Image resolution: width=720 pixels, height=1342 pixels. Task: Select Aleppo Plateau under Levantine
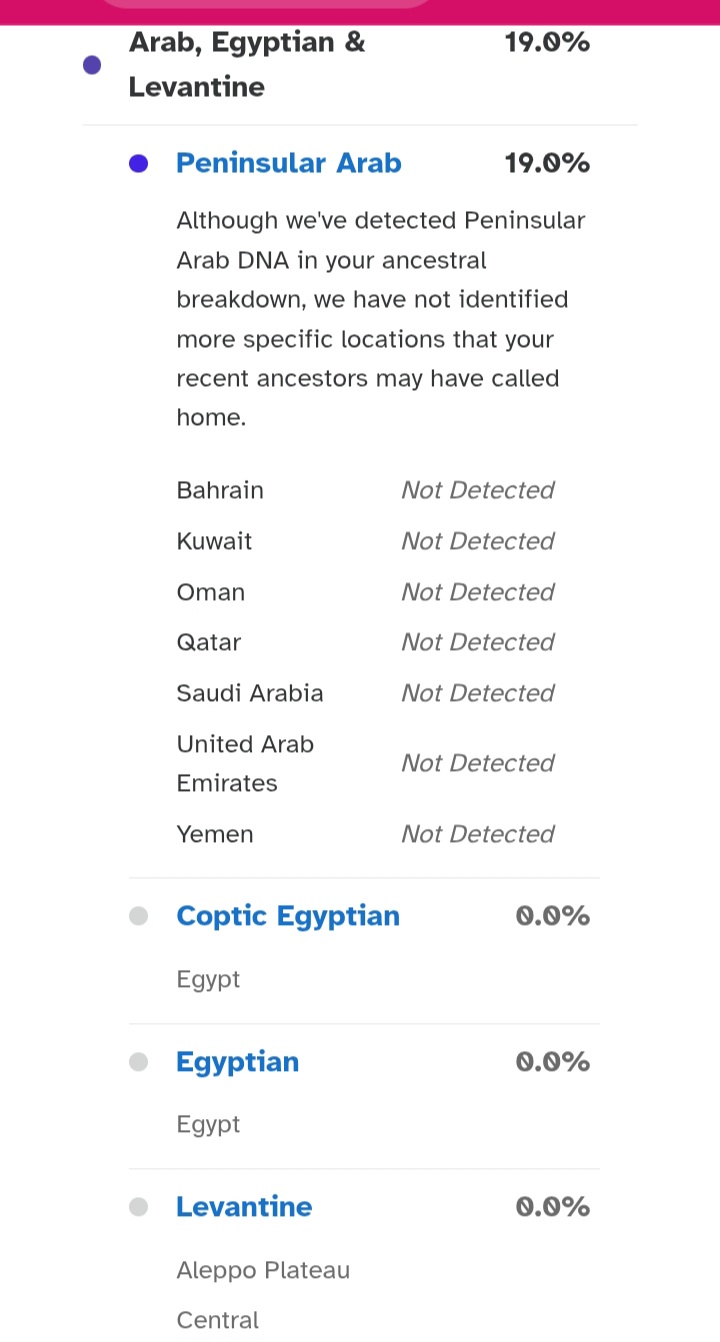click(263, 1270)
